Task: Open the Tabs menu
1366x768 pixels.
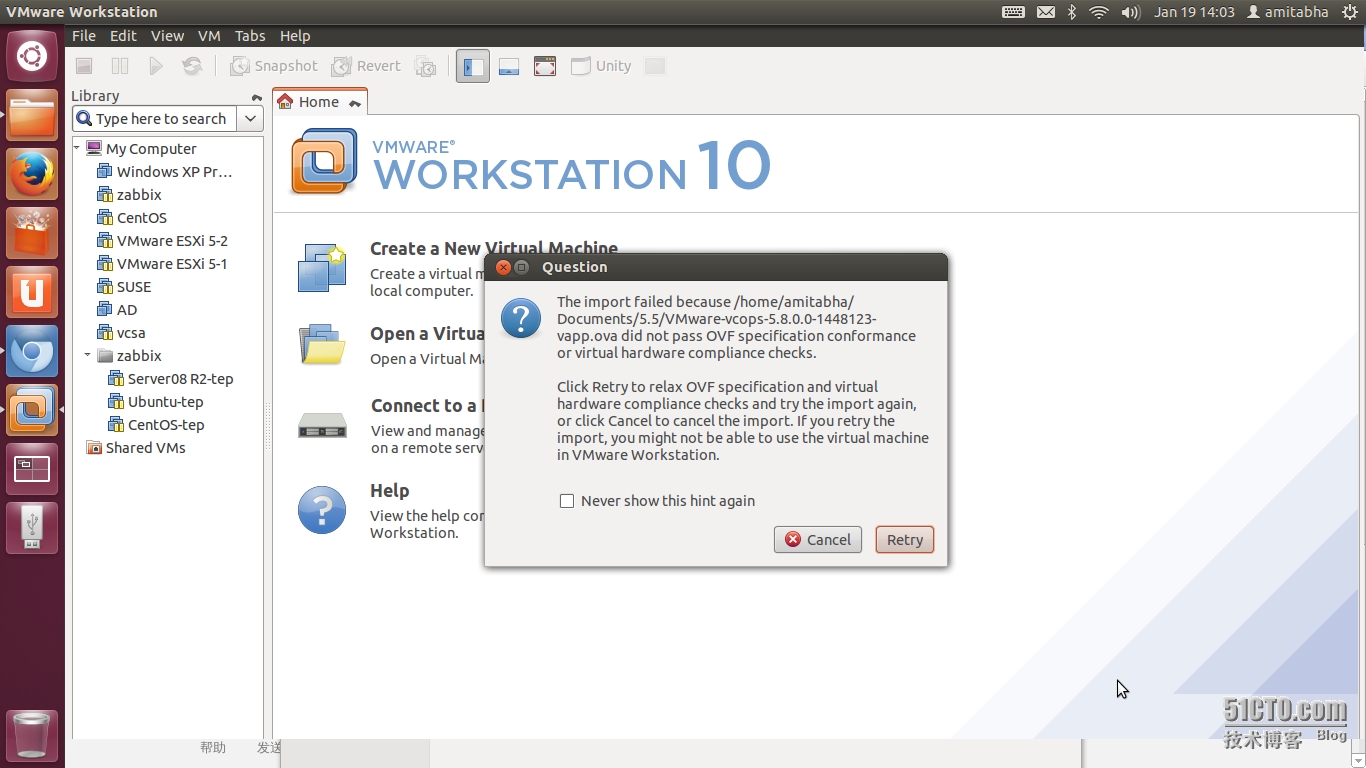Action: (250, 35)
